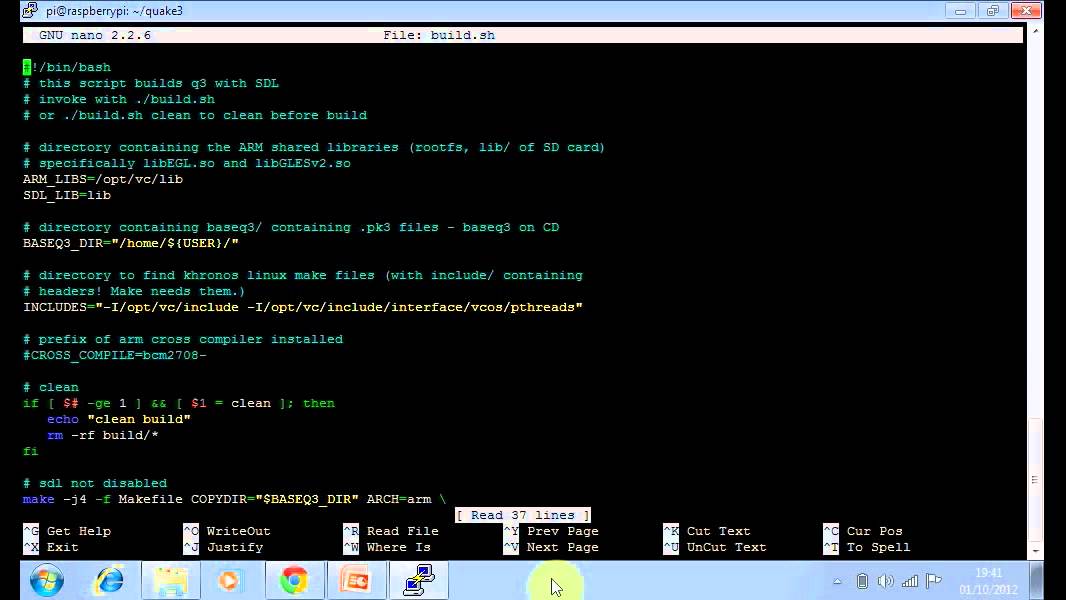Click '^R Read File' nano shortcut
The width and height of the screenshot is (1066, 600).
pyautogui.click(x=391, y=531)
